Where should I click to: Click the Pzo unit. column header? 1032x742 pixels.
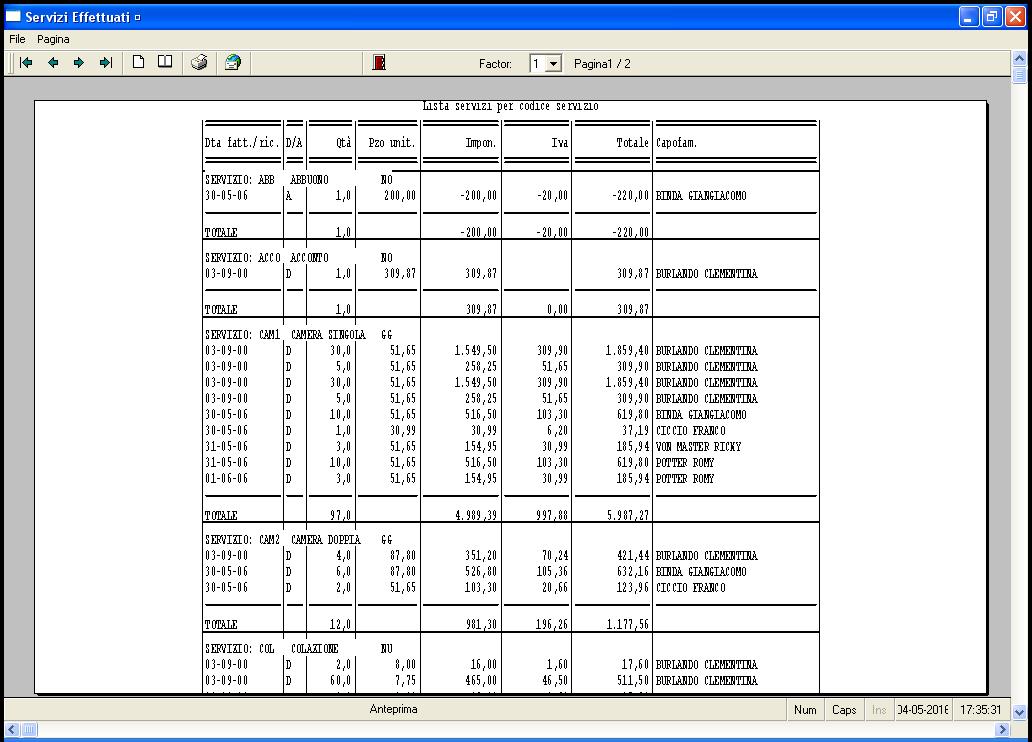[392, 142]
